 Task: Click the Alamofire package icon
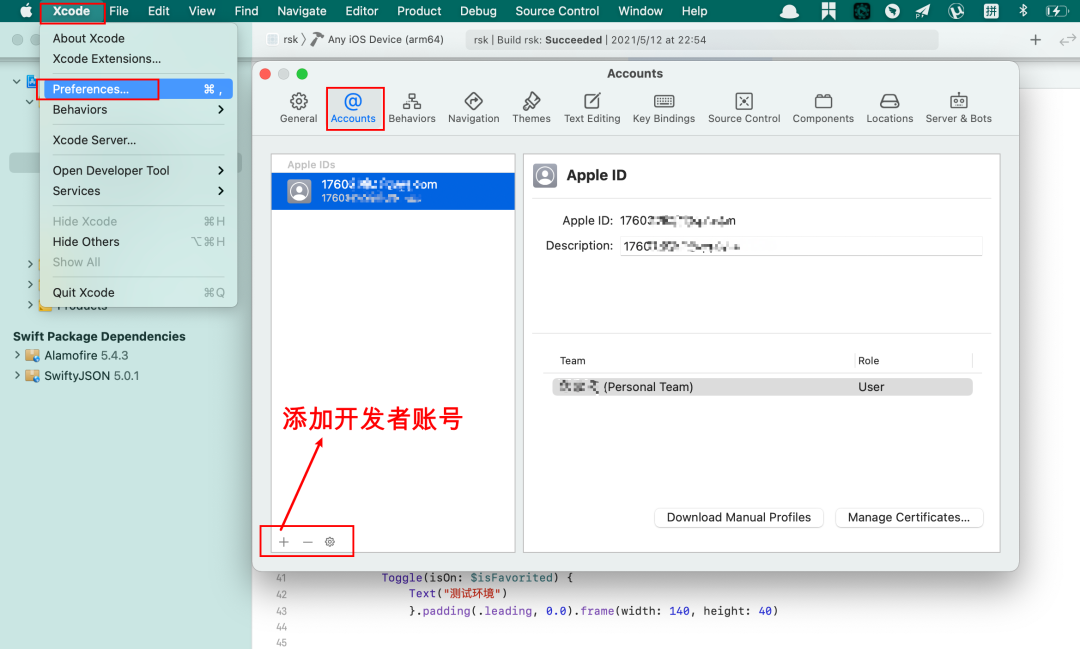point(32,356)
